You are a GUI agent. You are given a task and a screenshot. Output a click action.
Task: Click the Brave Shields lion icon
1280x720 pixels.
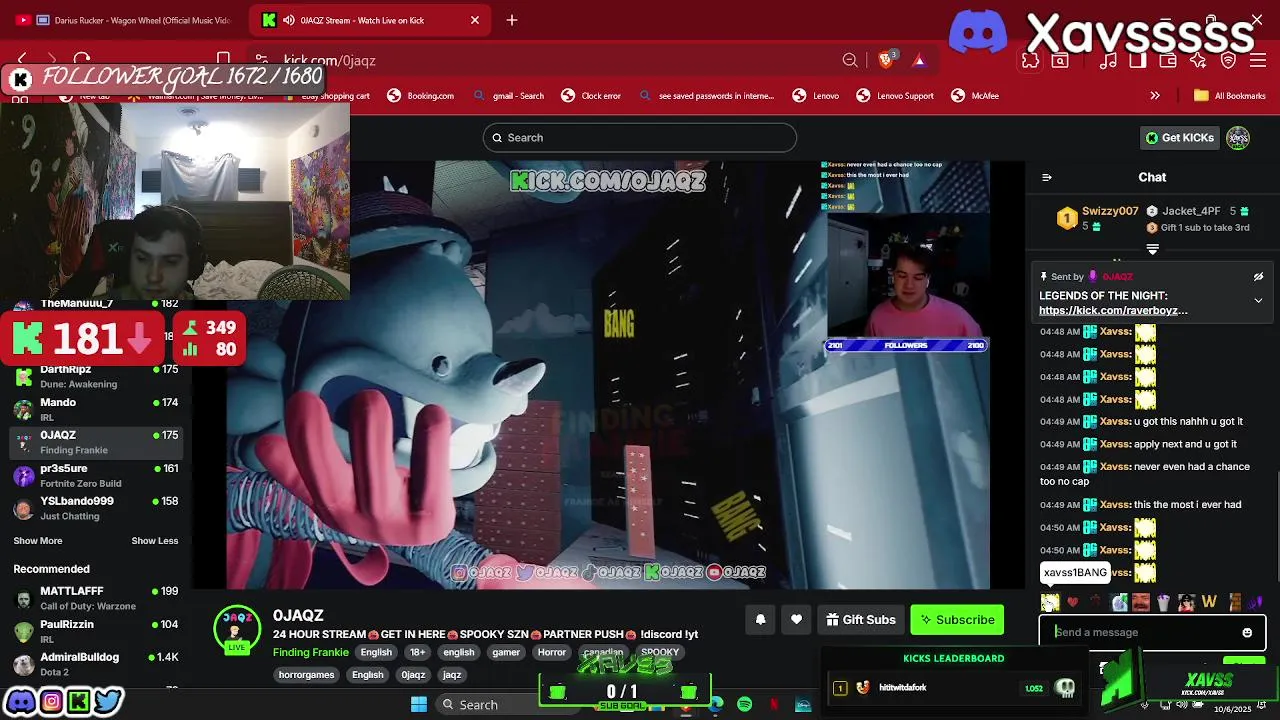[885, 60]
